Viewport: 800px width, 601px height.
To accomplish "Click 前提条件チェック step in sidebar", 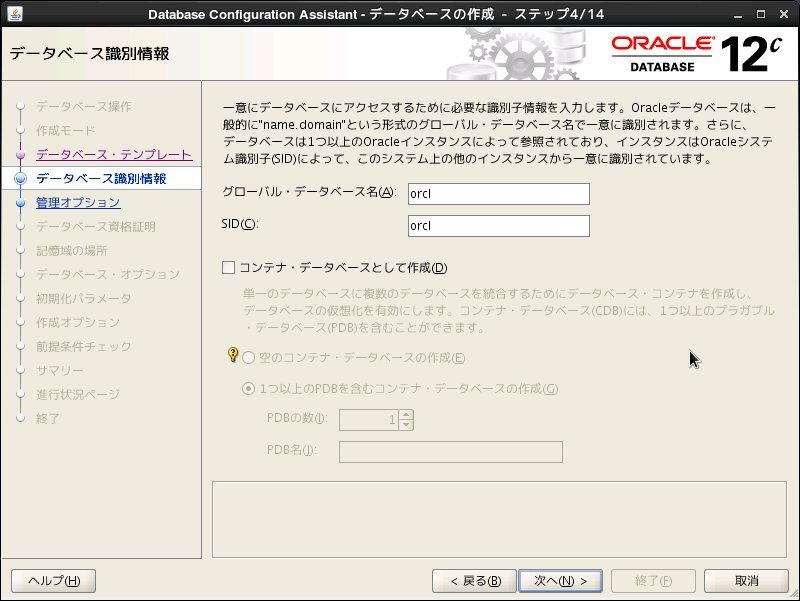I will [x=84, y=346].
